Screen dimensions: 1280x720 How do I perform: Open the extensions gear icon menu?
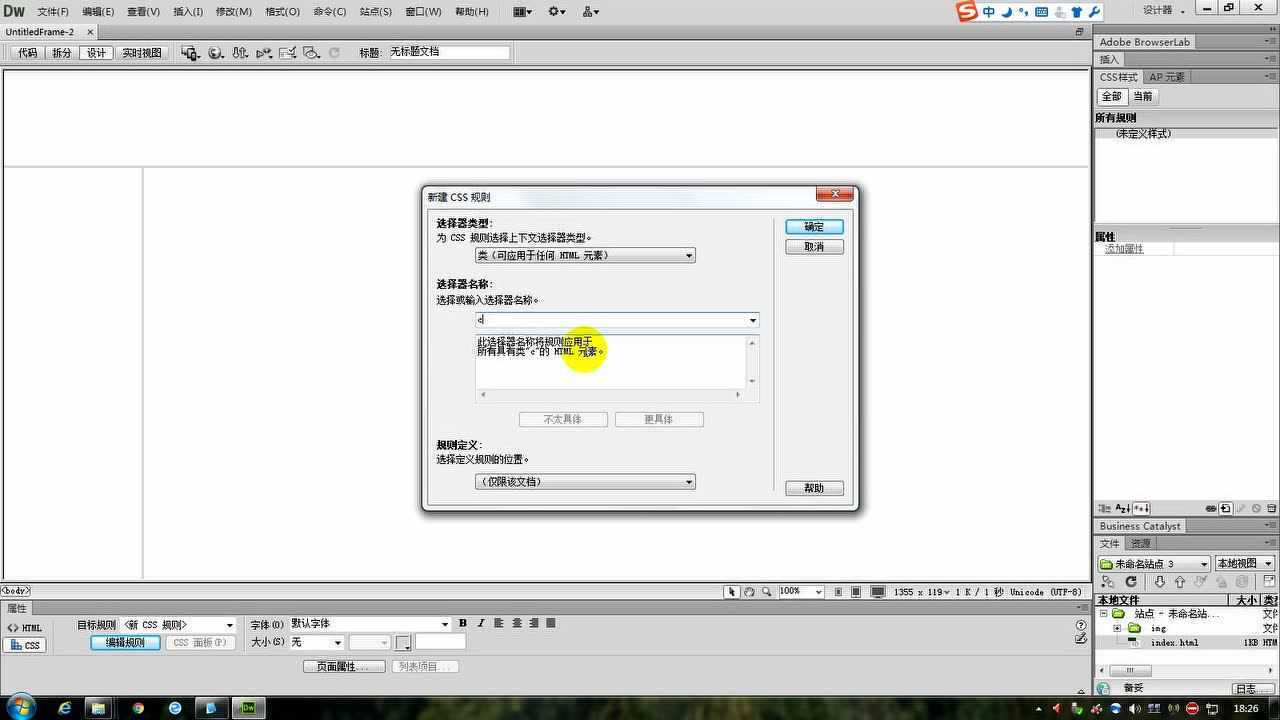557,11
